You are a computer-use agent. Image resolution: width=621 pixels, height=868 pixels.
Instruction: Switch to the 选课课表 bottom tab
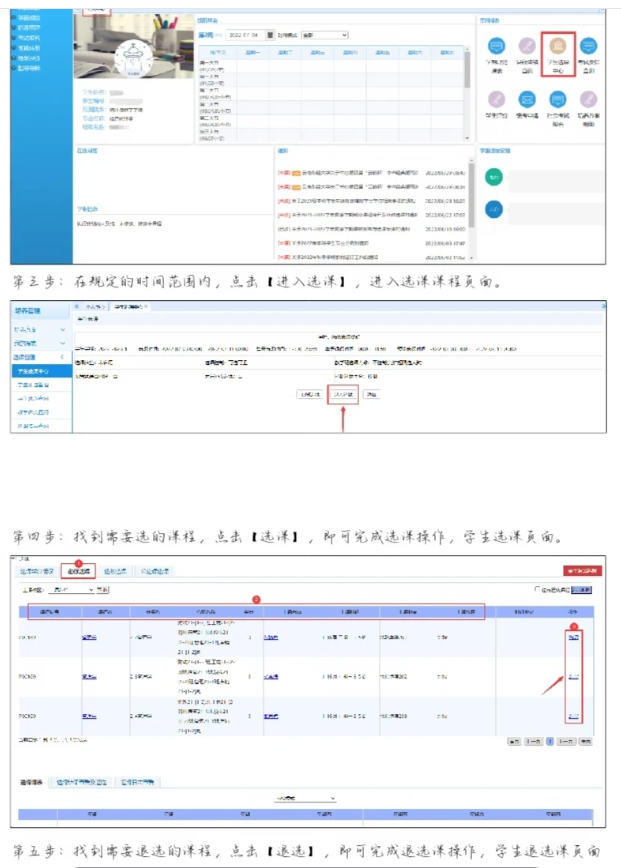(31, 782)
